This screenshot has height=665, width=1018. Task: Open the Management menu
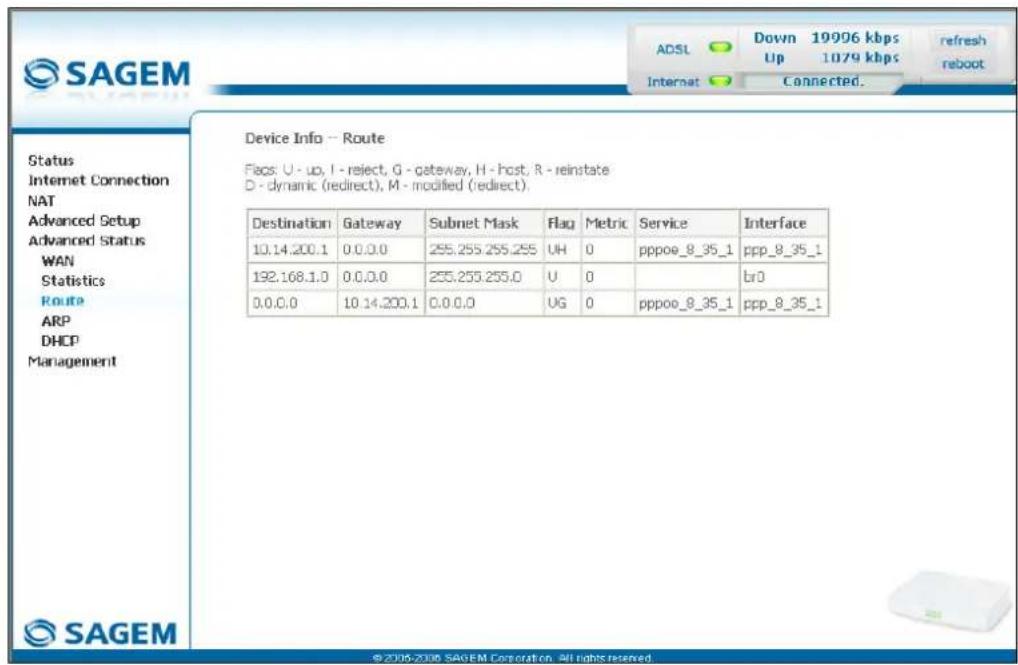[x=71, y=361]
